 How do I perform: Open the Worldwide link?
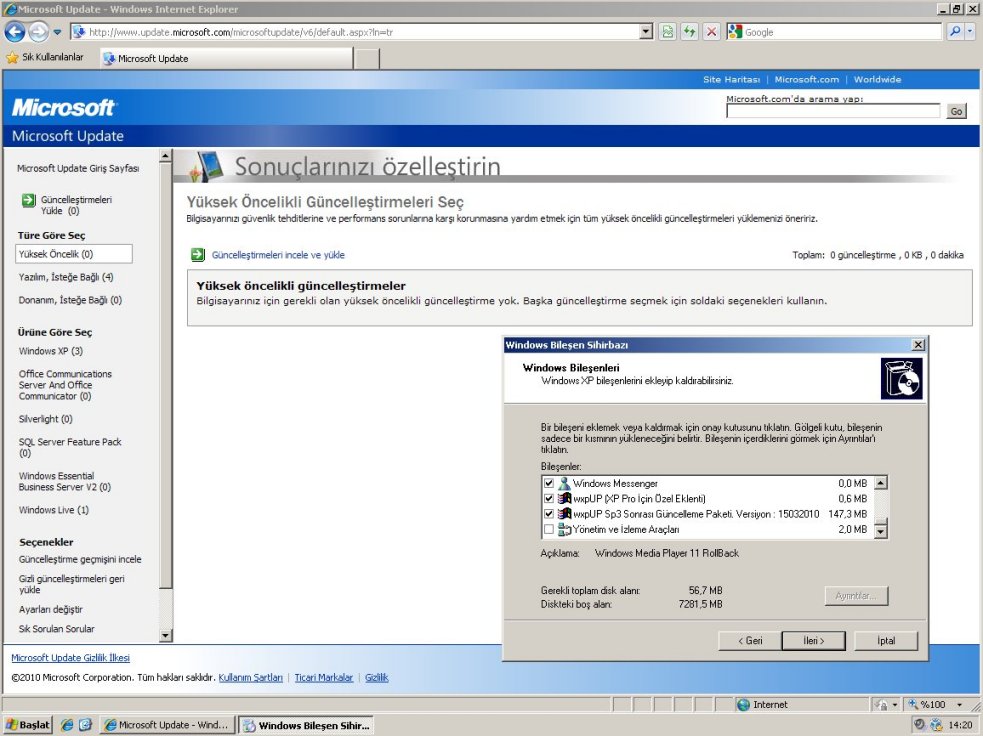point(877,80)
